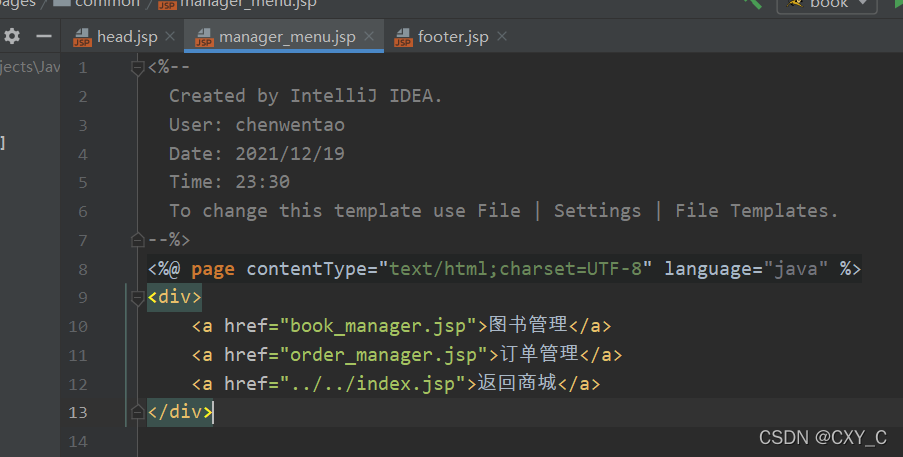Click the common folder in the breadcrumb
This screenshot has width=903, height=457.
coord(98,3)
